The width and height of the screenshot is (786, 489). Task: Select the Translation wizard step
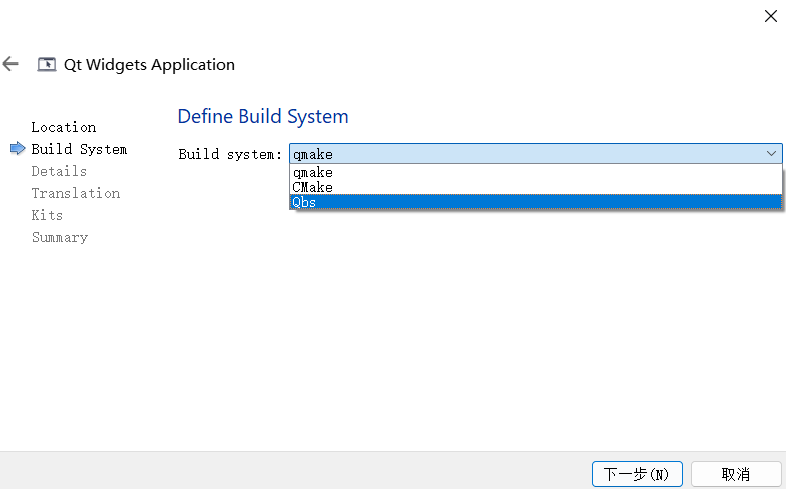click(76, 193)
